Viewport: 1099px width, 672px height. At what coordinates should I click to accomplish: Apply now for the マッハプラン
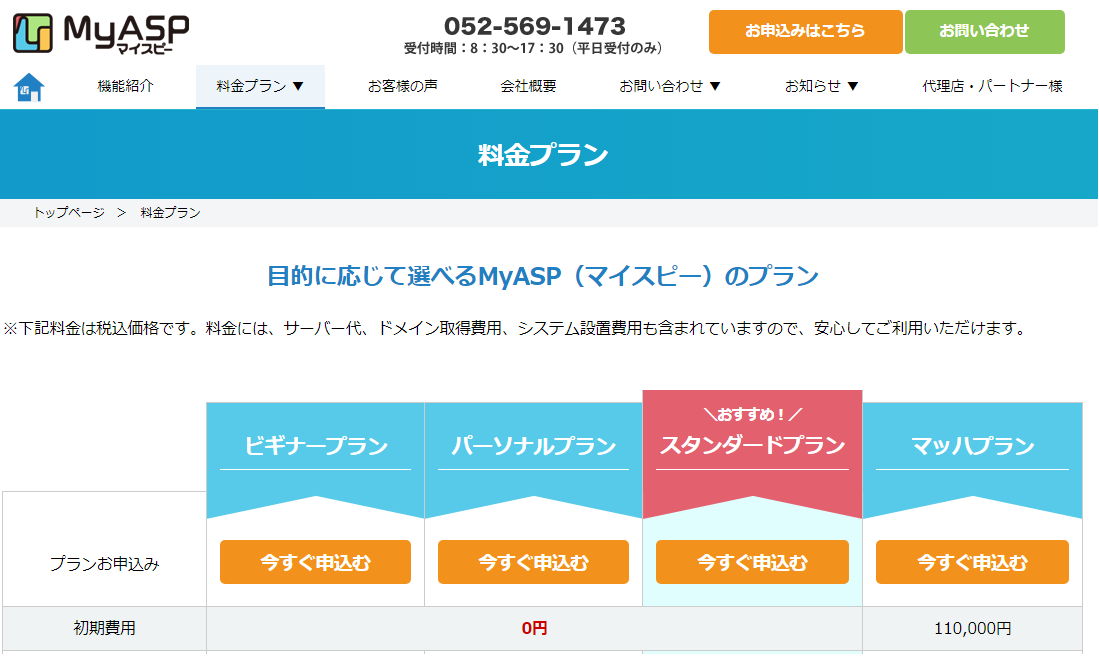click(972, 562)
